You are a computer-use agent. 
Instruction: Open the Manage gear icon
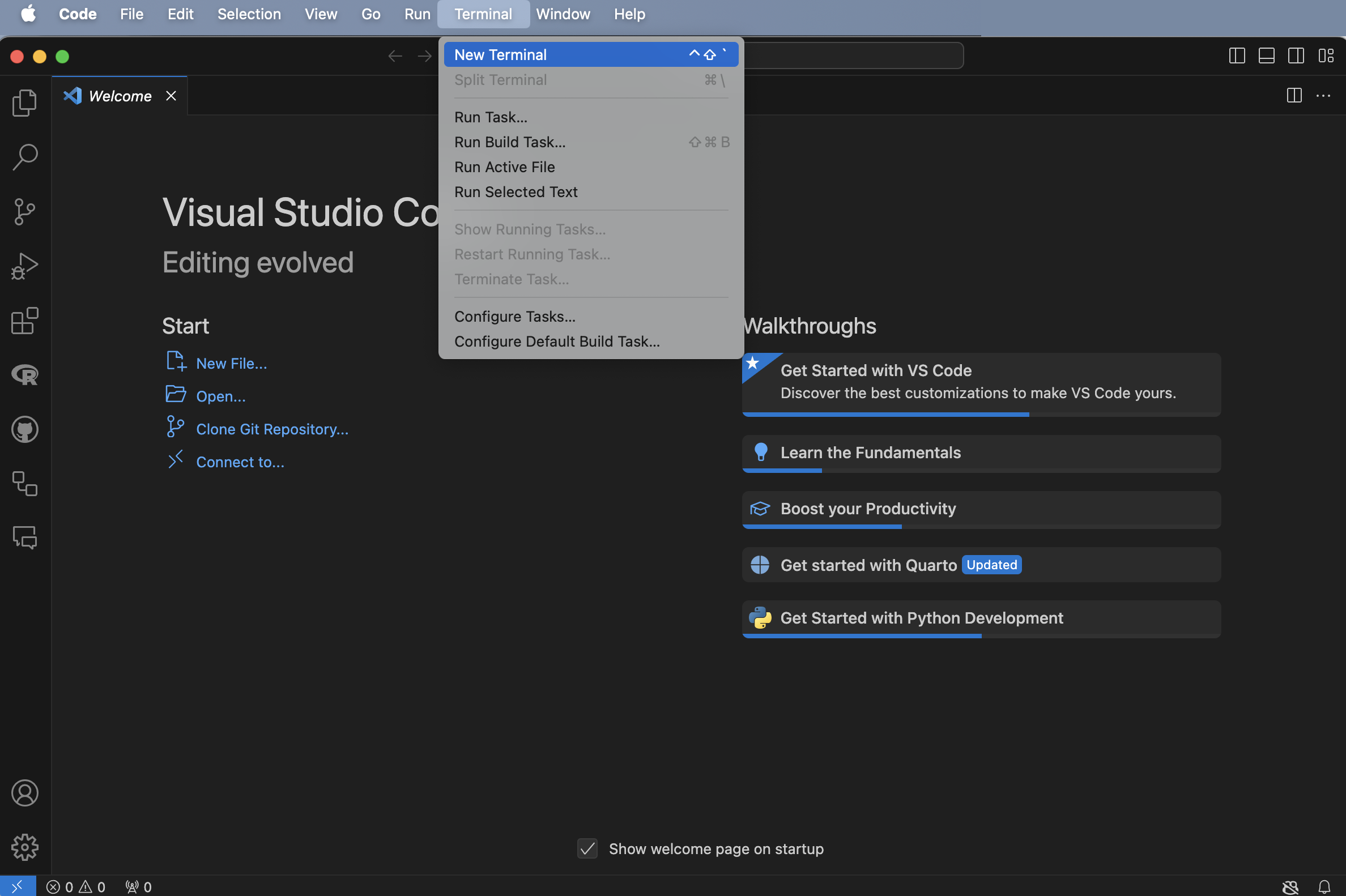[24, 847]
